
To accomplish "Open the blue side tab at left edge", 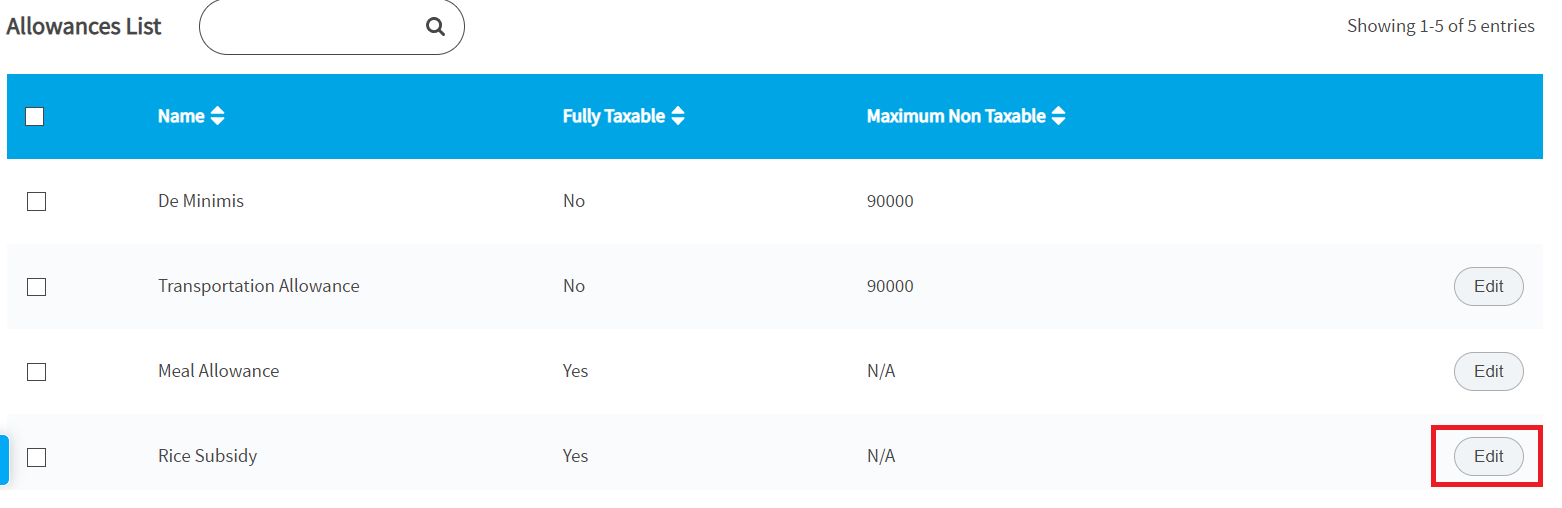I will click(x=4, y=460).
